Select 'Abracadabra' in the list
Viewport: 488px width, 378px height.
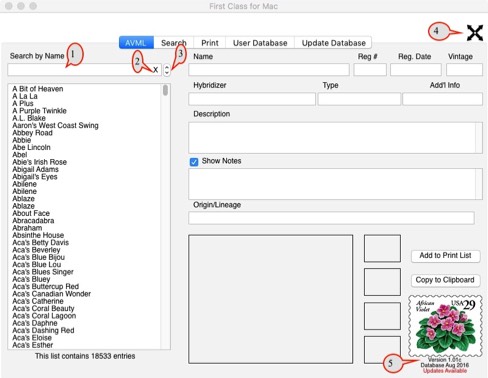pos(33,221)
